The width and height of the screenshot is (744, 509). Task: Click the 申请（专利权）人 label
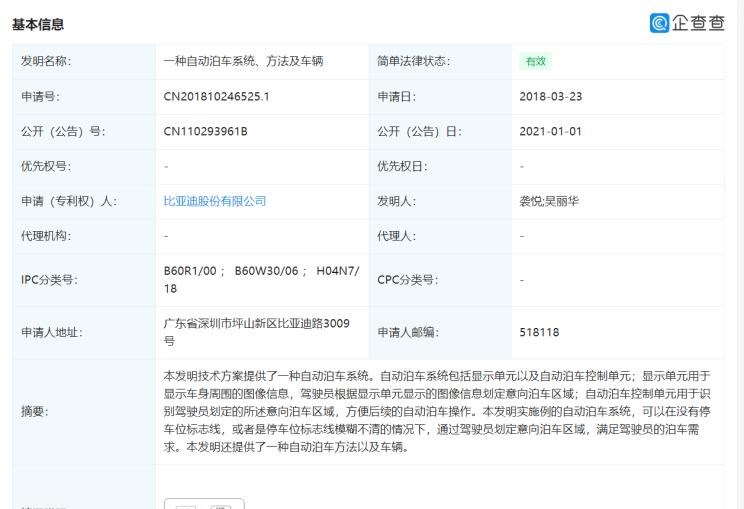pos(69,201)
